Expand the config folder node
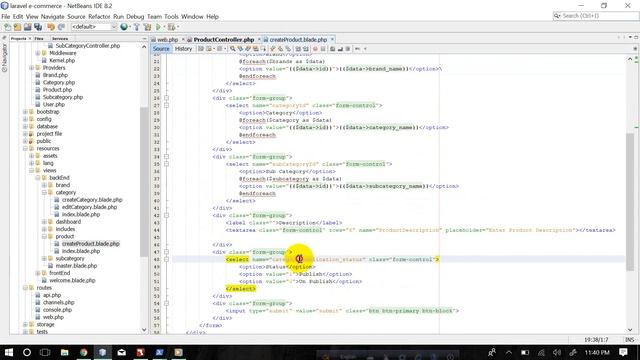This screenshot has width=640, height=360. [25, 119]
